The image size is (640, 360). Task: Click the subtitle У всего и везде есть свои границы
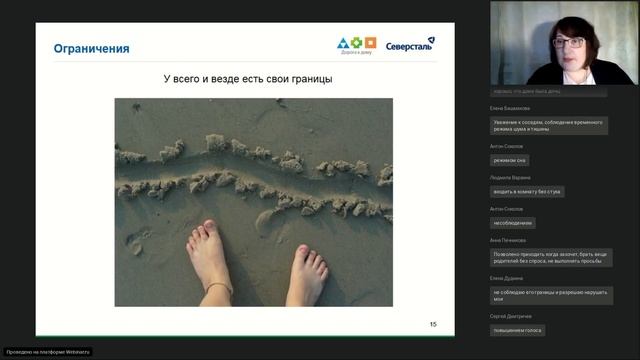(x=248, y=79)
